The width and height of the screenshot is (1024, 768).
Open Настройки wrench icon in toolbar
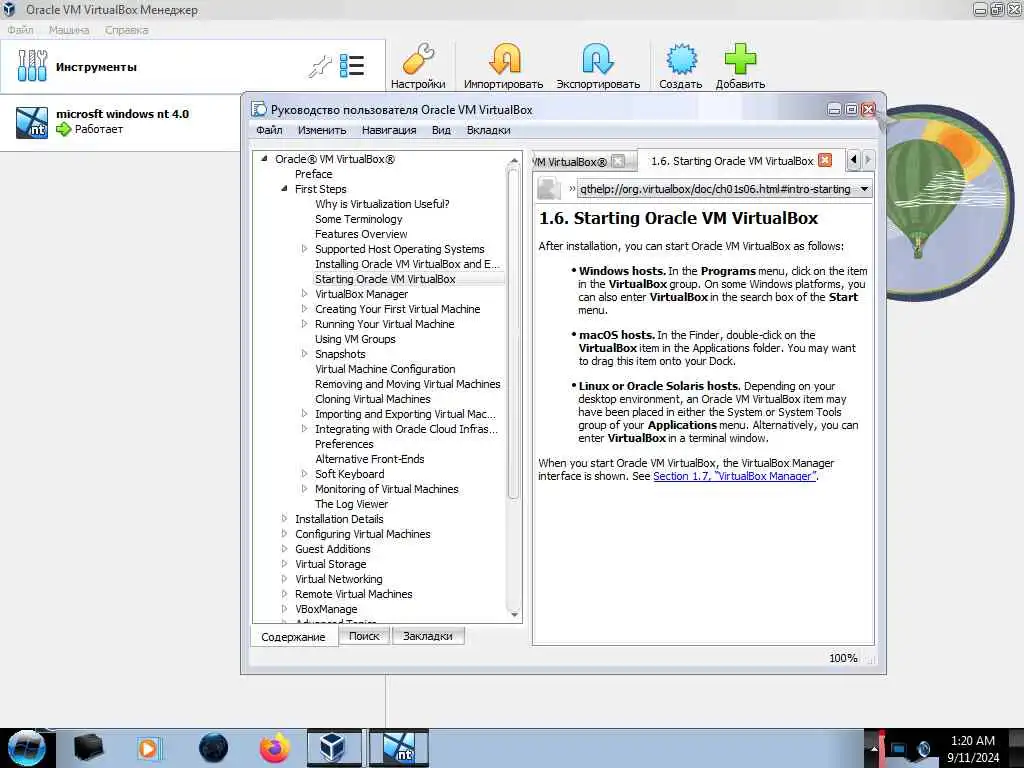[x=418, y=59]
